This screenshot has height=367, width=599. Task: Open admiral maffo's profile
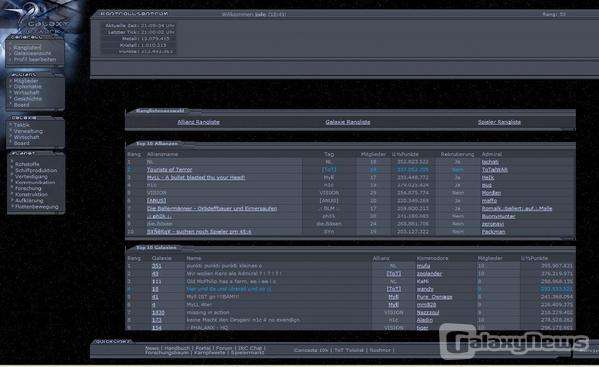click(x=489, y=200)
